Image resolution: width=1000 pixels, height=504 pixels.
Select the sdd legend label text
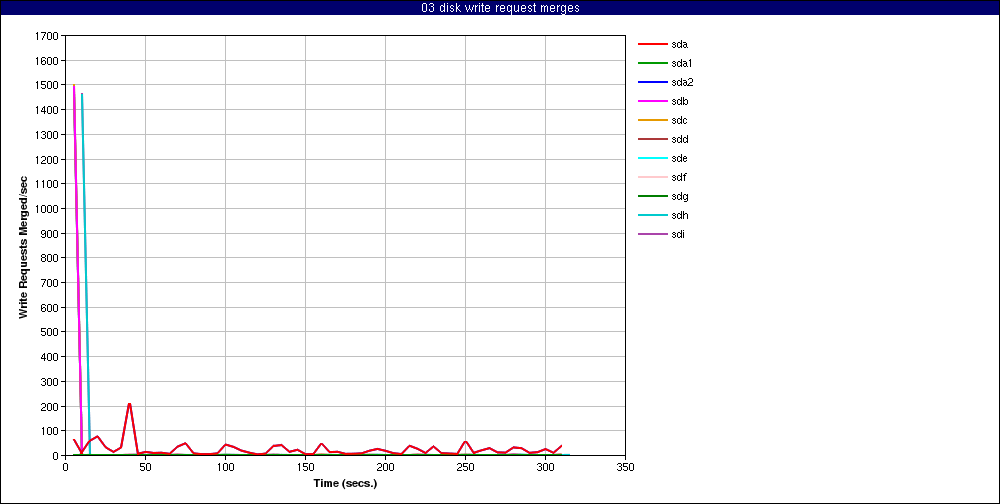pyautogui.click(x=680, y=139)
